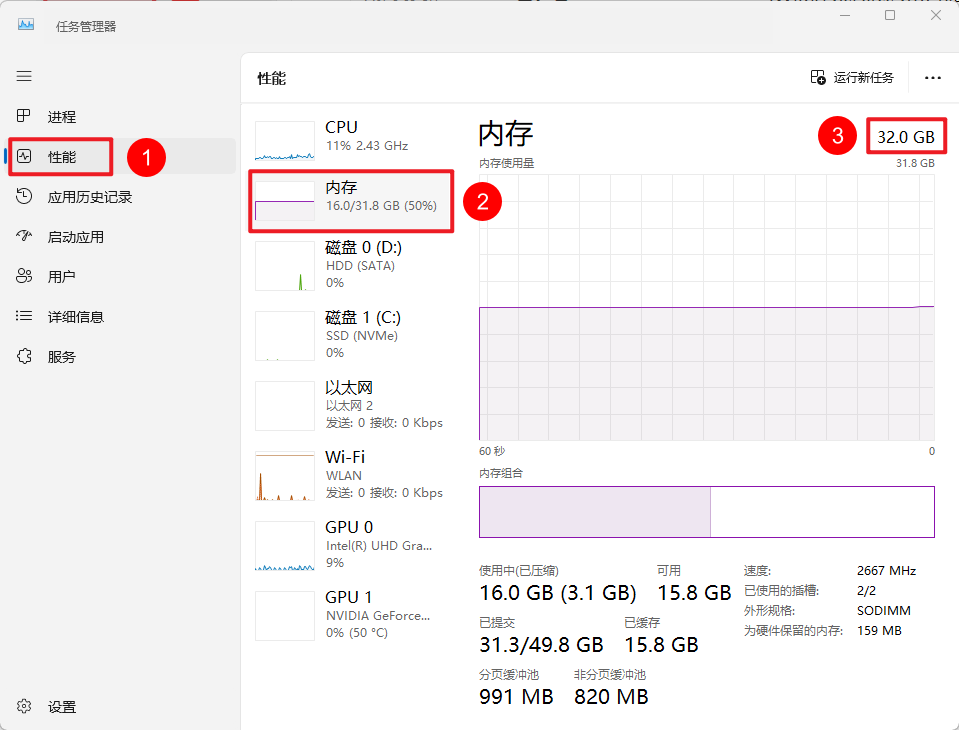Click the 性能 page title header
959x730 pixels.
tap(272, 78)
